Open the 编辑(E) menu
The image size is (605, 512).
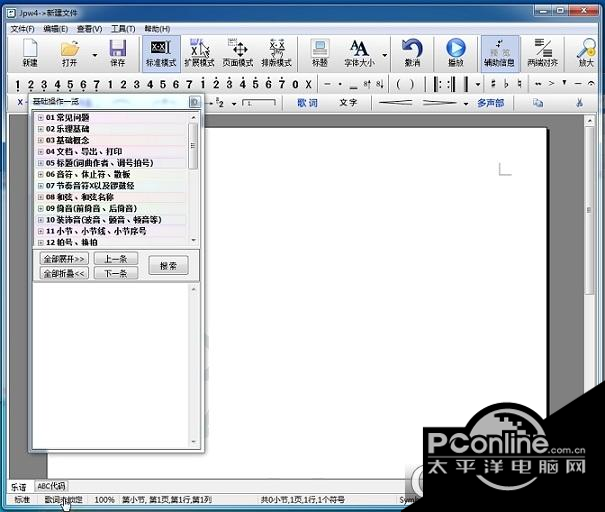[56, 29]
